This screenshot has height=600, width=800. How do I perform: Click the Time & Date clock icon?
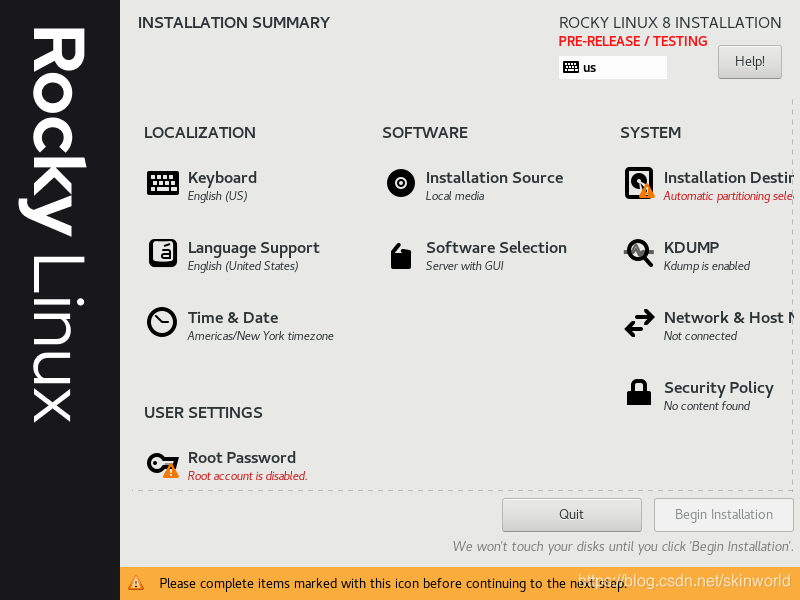click(162, 322)
